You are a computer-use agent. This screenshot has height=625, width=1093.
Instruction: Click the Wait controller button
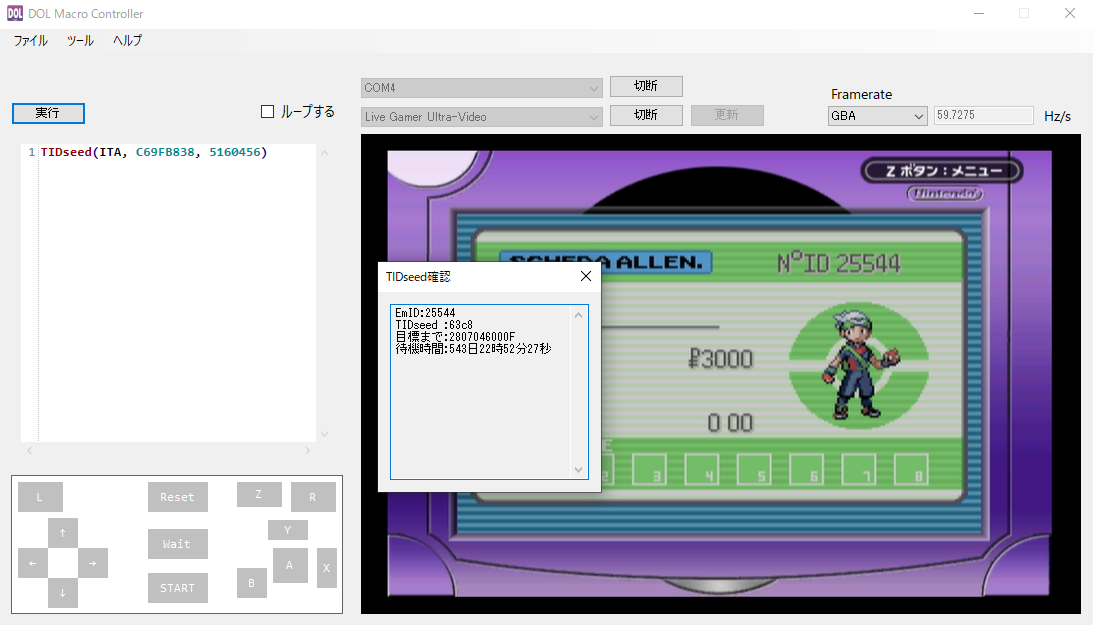pos(178,543)
